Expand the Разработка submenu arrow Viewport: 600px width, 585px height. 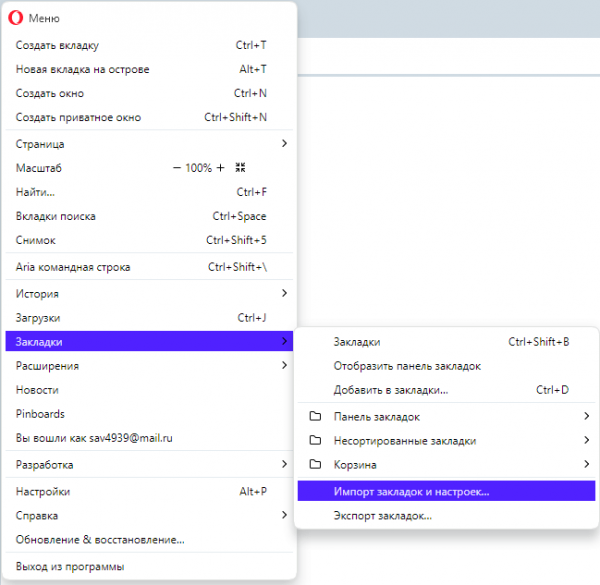284,464
